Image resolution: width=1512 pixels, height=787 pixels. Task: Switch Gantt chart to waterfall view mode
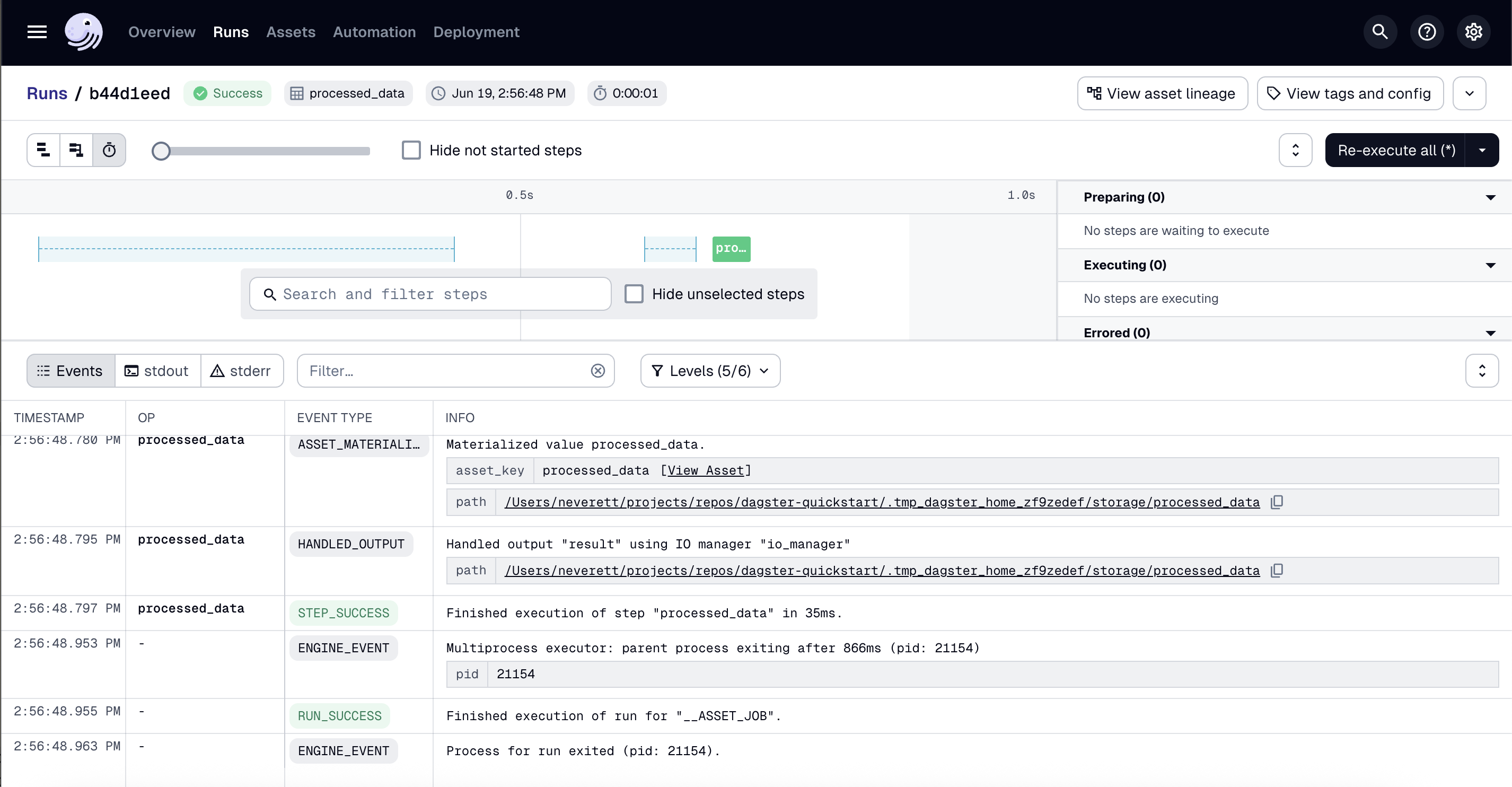coord(76,150)
